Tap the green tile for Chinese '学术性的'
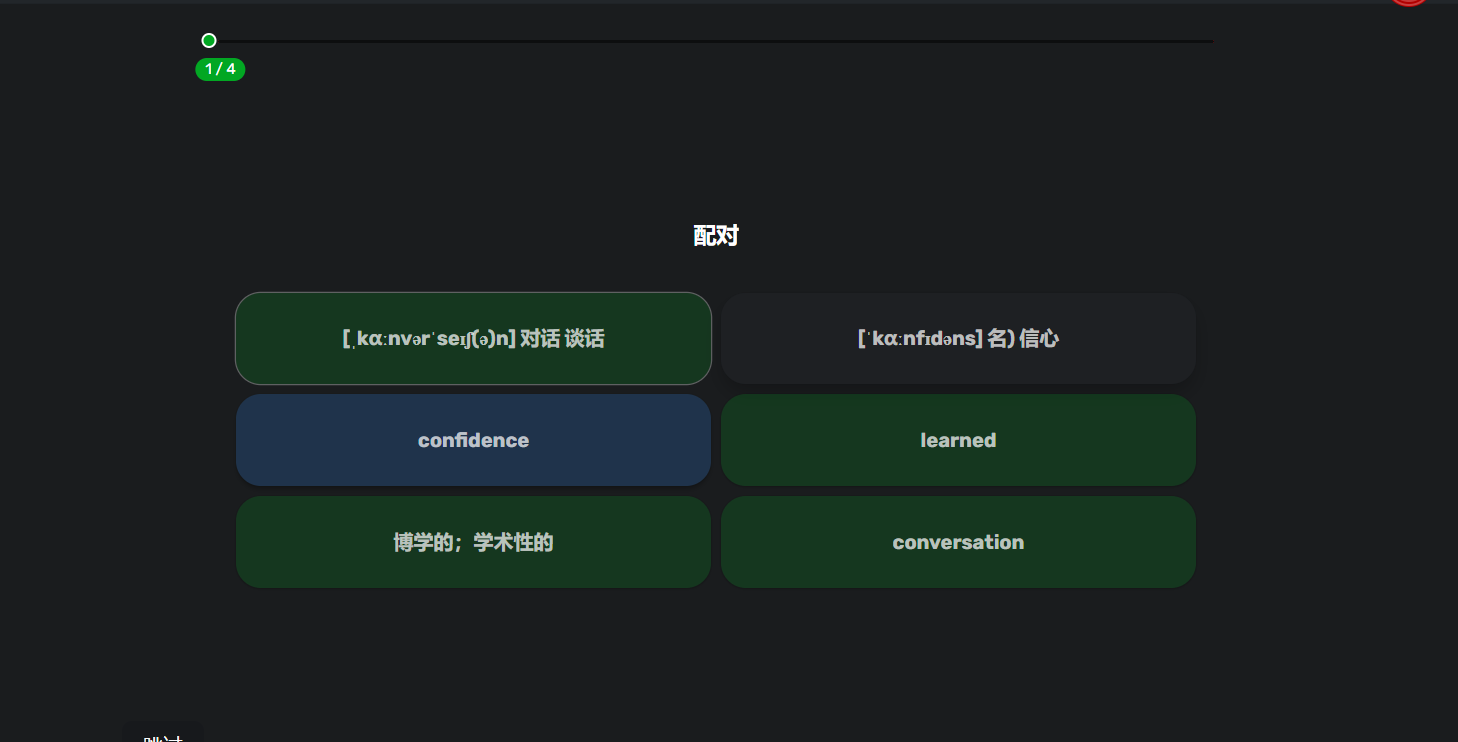1458x742 pixels. coord(473,542)
